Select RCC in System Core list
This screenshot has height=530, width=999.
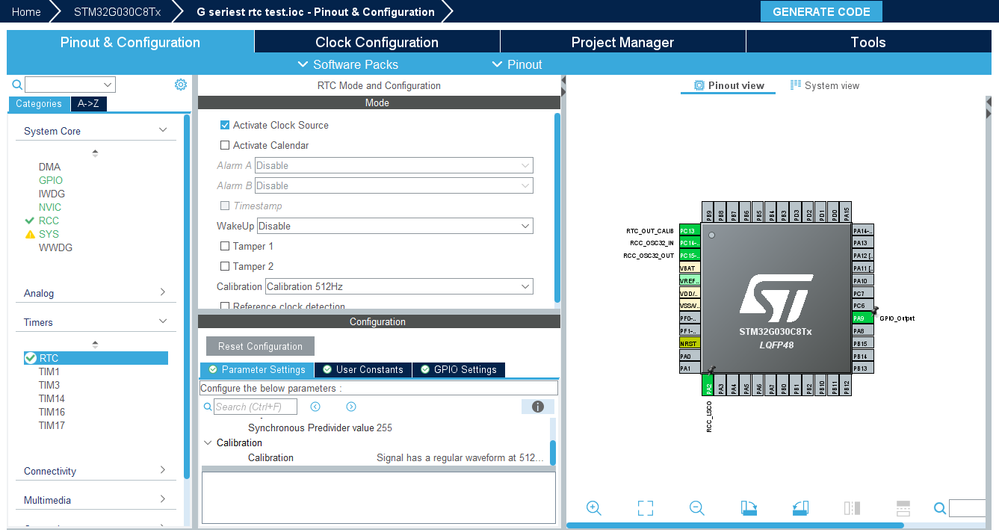[x=48, y=220]
